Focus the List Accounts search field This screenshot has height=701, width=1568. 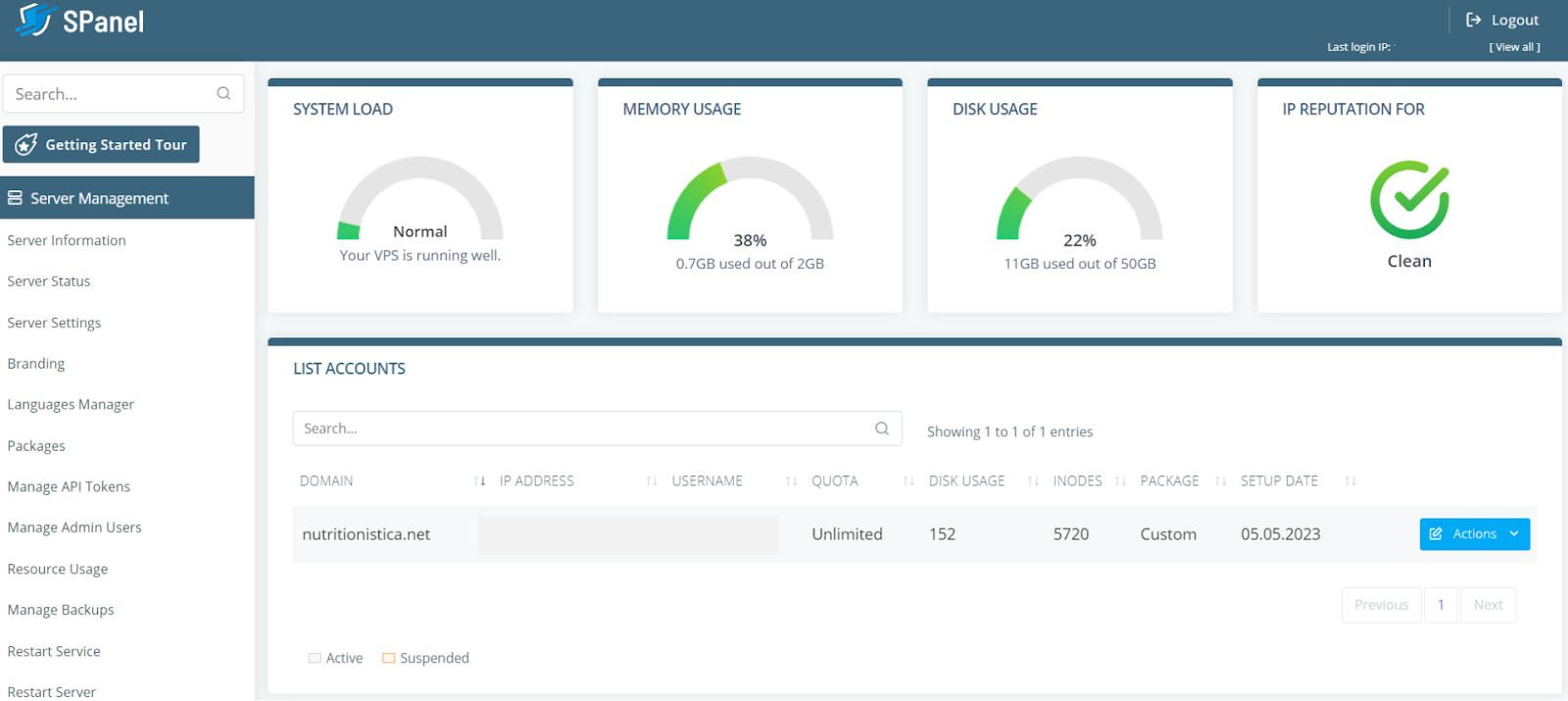coord(597,428)
